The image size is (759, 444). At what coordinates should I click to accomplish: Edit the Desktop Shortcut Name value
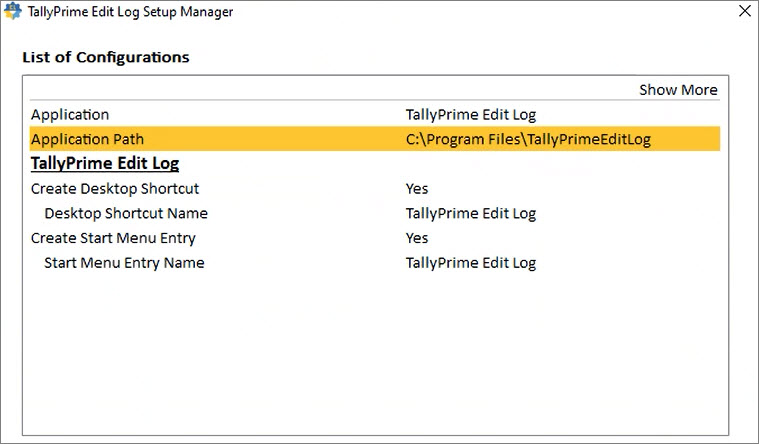pos(471,214)
